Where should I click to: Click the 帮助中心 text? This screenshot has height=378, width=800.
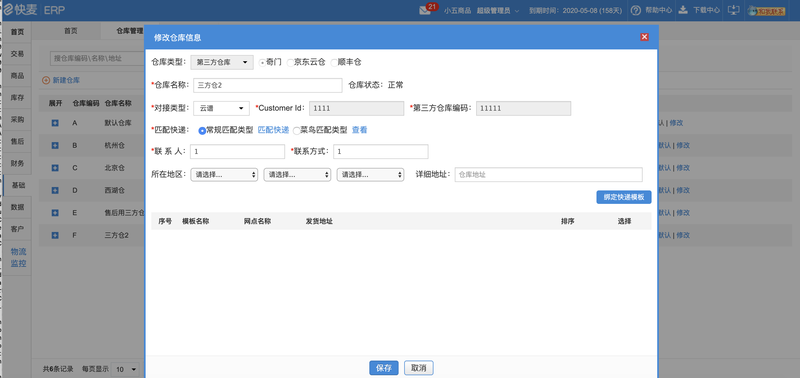click(x=659, y=10)
